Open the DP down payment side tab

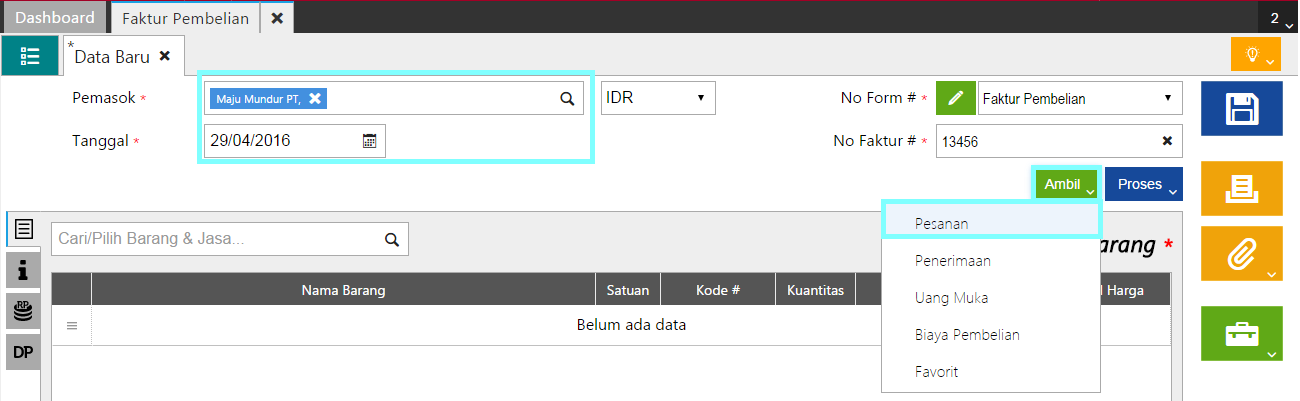pos(23,352)
